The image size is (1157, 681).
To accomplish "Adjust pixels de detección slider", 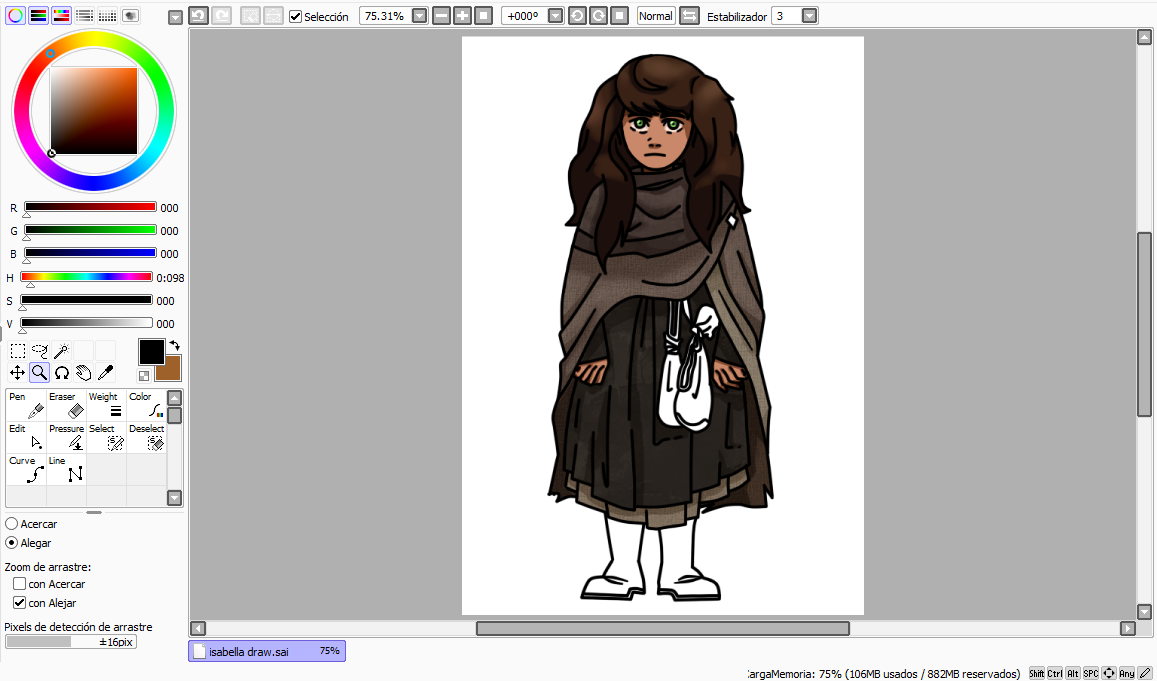I will 71,642.
